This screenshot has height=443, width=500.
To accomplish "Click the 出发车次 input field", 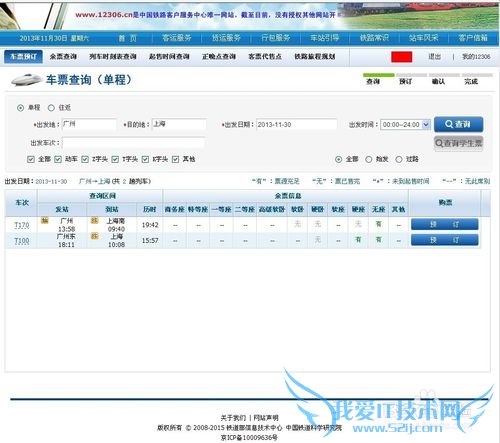I will [133, 143].
